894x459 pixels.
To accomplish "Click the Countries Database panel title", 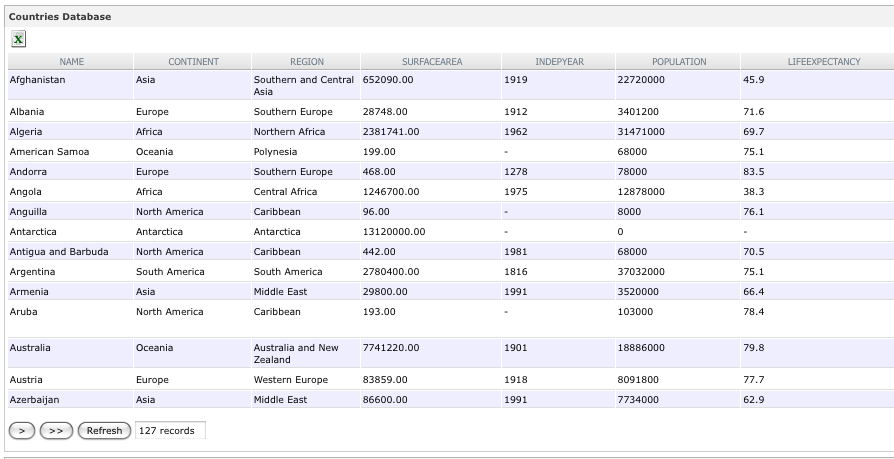I will 60,17.
